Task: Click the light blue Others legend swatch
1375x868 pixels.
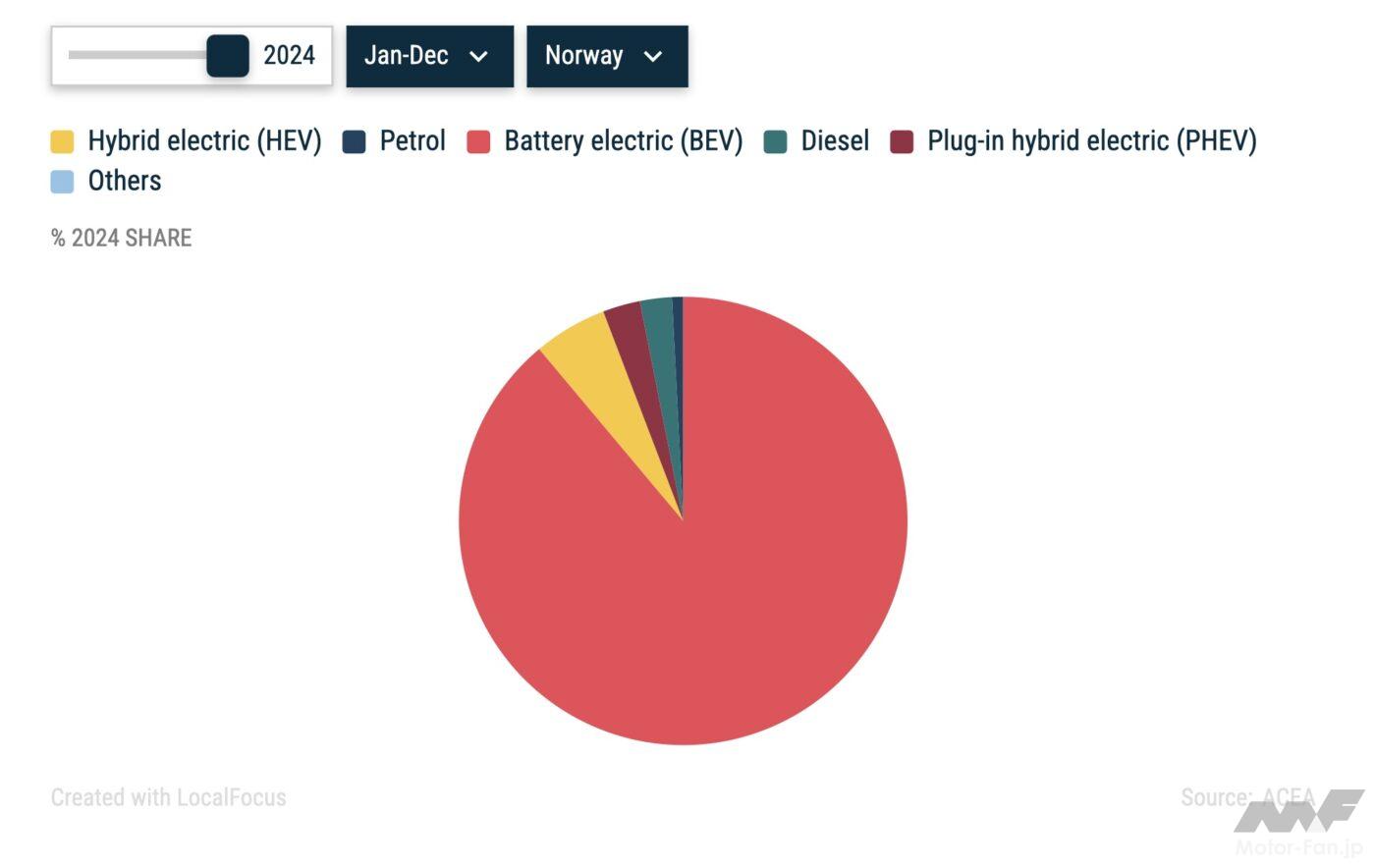Action: coord(62,182)
